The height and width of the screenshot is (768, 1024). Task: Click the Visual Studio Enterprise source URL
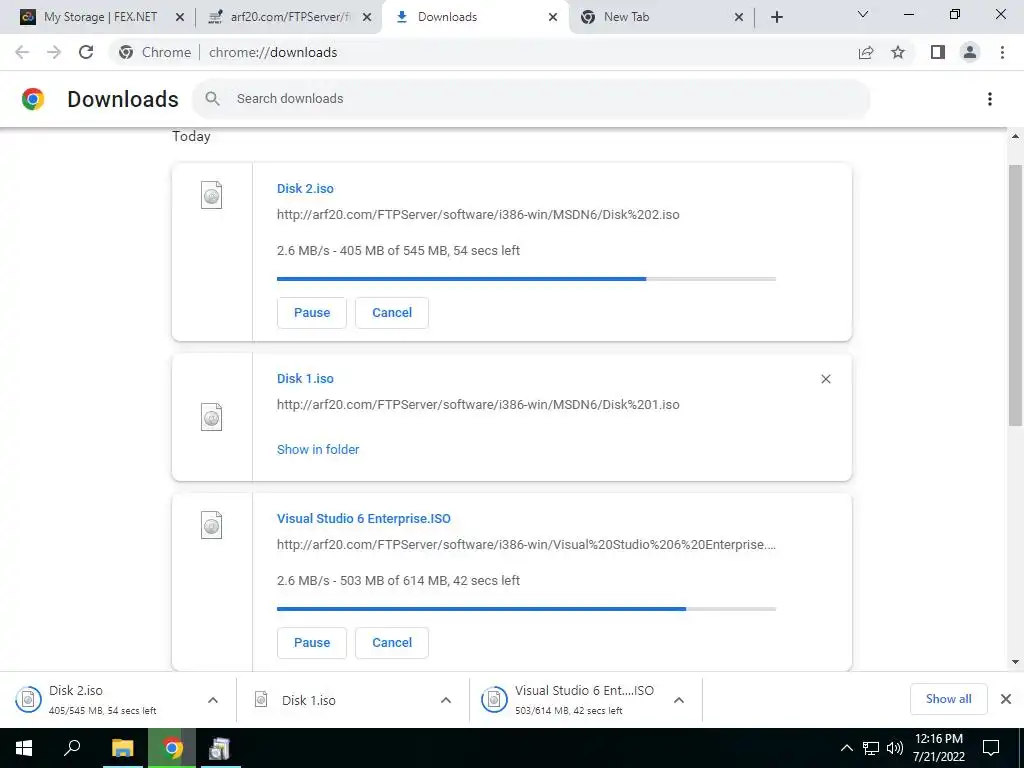(526, 545)
